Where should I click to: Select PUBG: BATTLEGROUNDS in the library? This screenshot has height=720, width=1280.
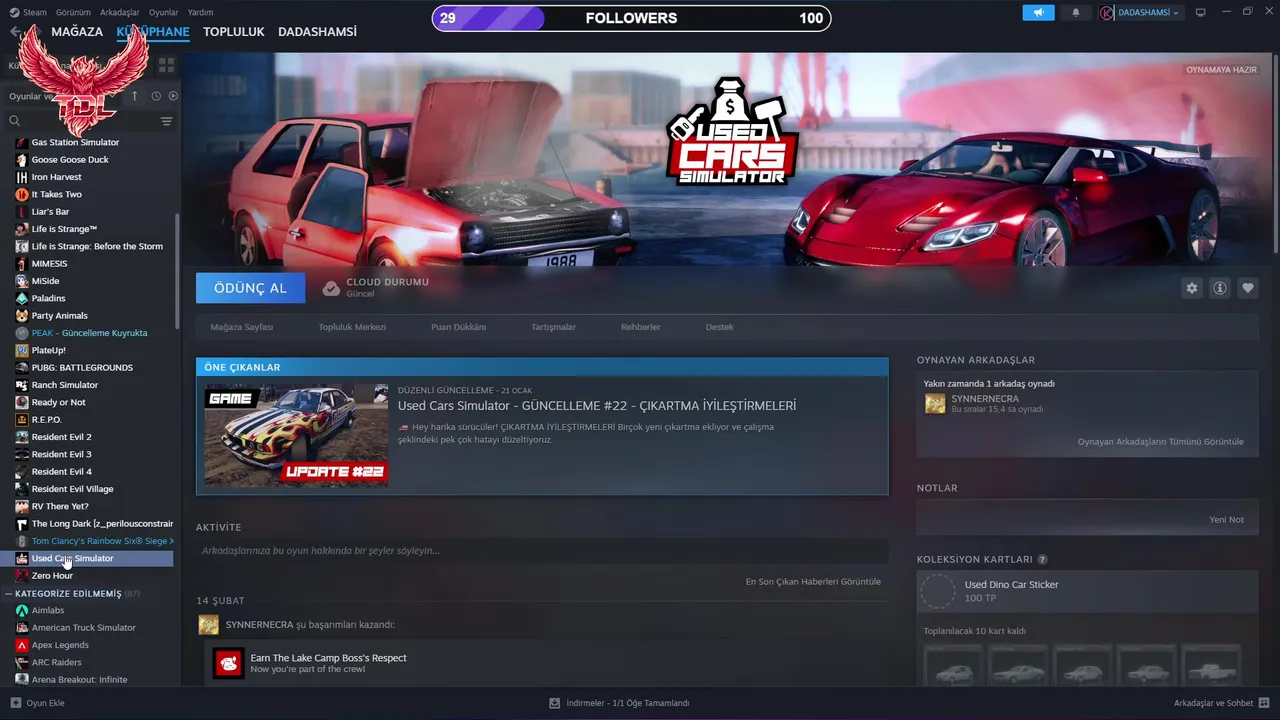[82, 368]
